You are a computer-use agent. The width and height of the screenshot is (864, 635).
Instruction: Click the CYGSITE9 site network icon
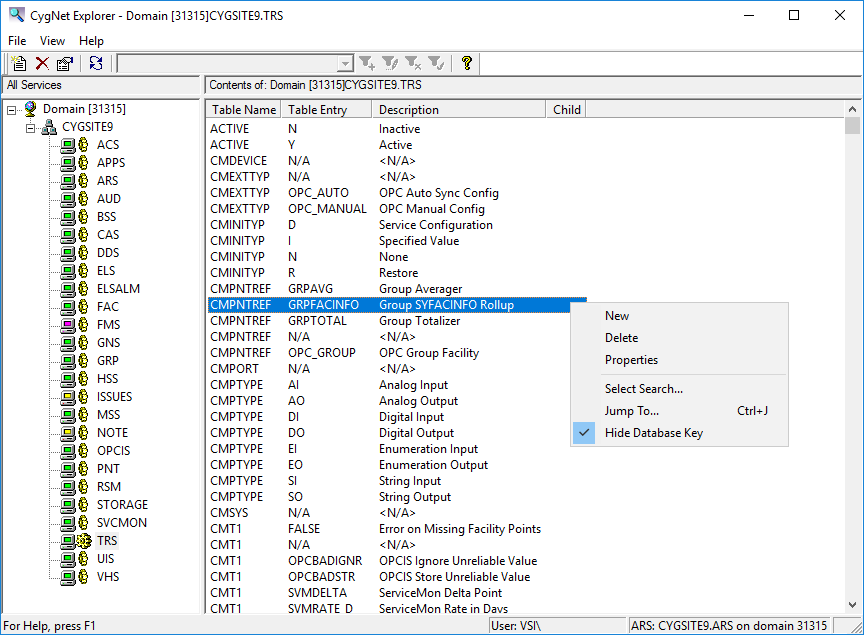49,127
